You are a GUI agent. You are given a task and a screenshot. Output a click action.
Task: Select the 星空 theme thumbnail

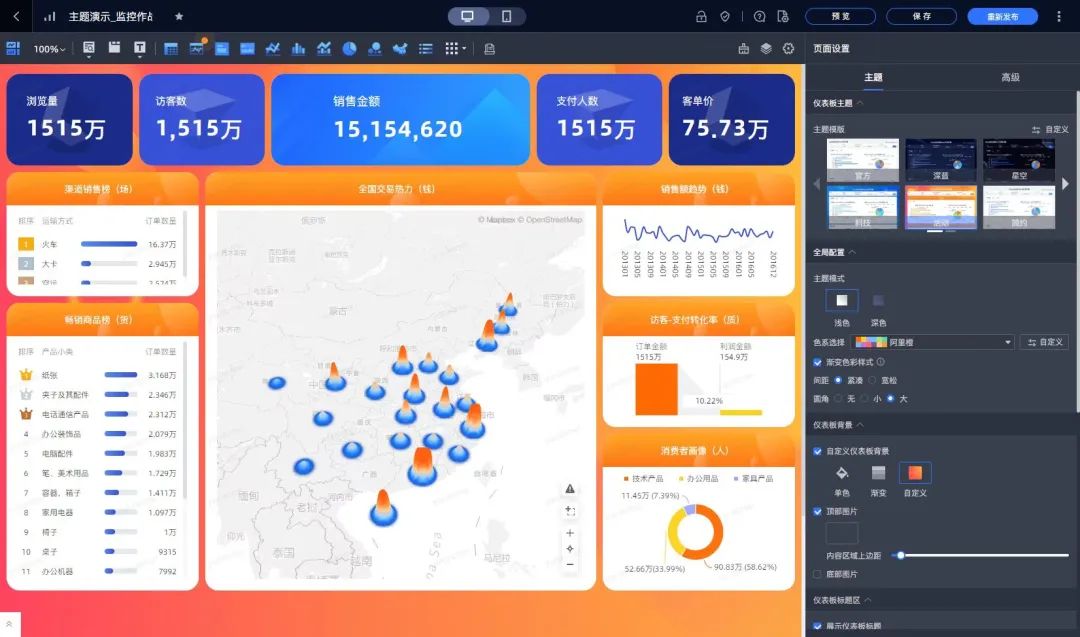click(1019, 160)
